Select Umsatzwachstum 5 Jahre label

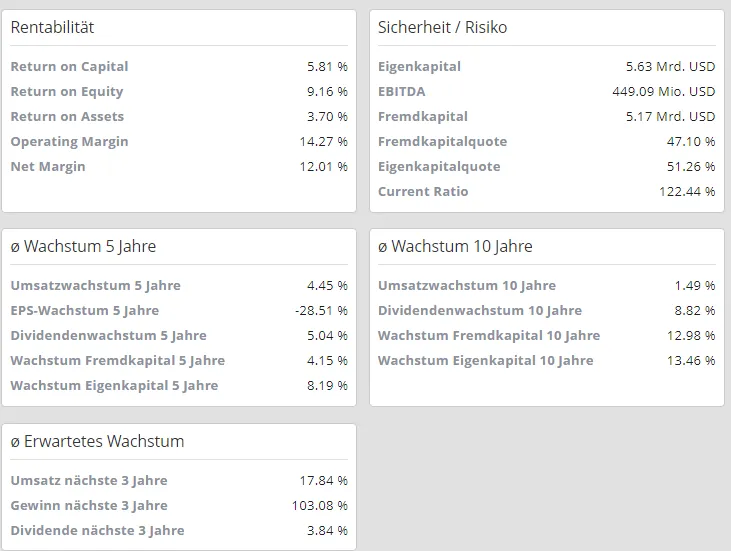click(96, 285)
